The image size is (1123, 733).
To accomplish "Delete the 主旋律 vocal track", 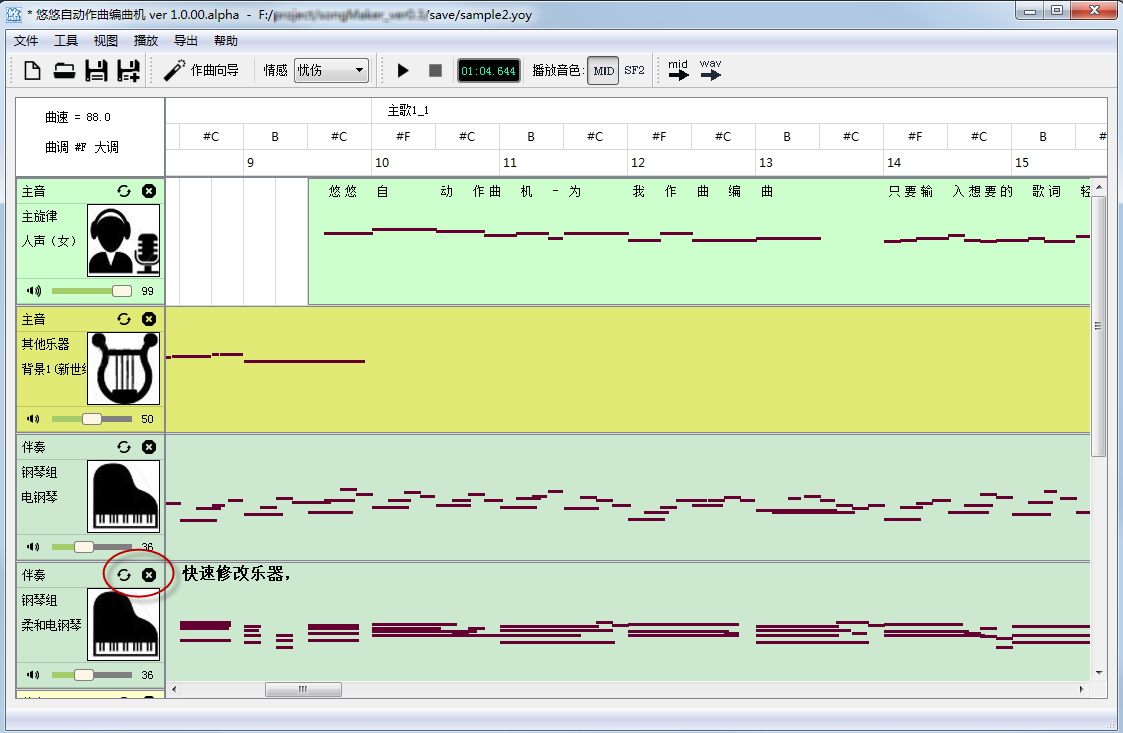I will (x=149, y=191).
